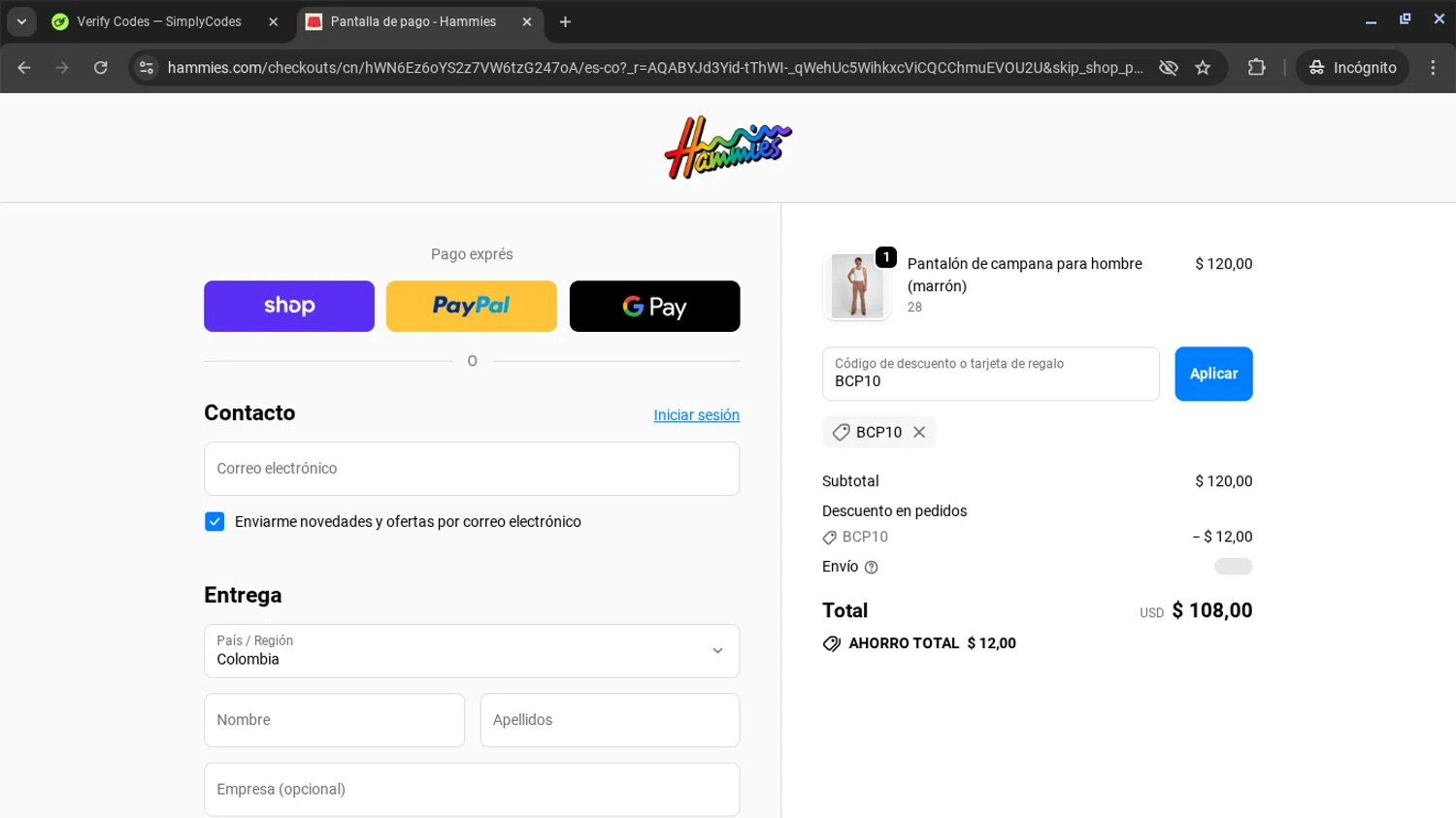
Task: Open the tab search dropdown arrow
Action: pyautogui.click(x=21, y=21)
